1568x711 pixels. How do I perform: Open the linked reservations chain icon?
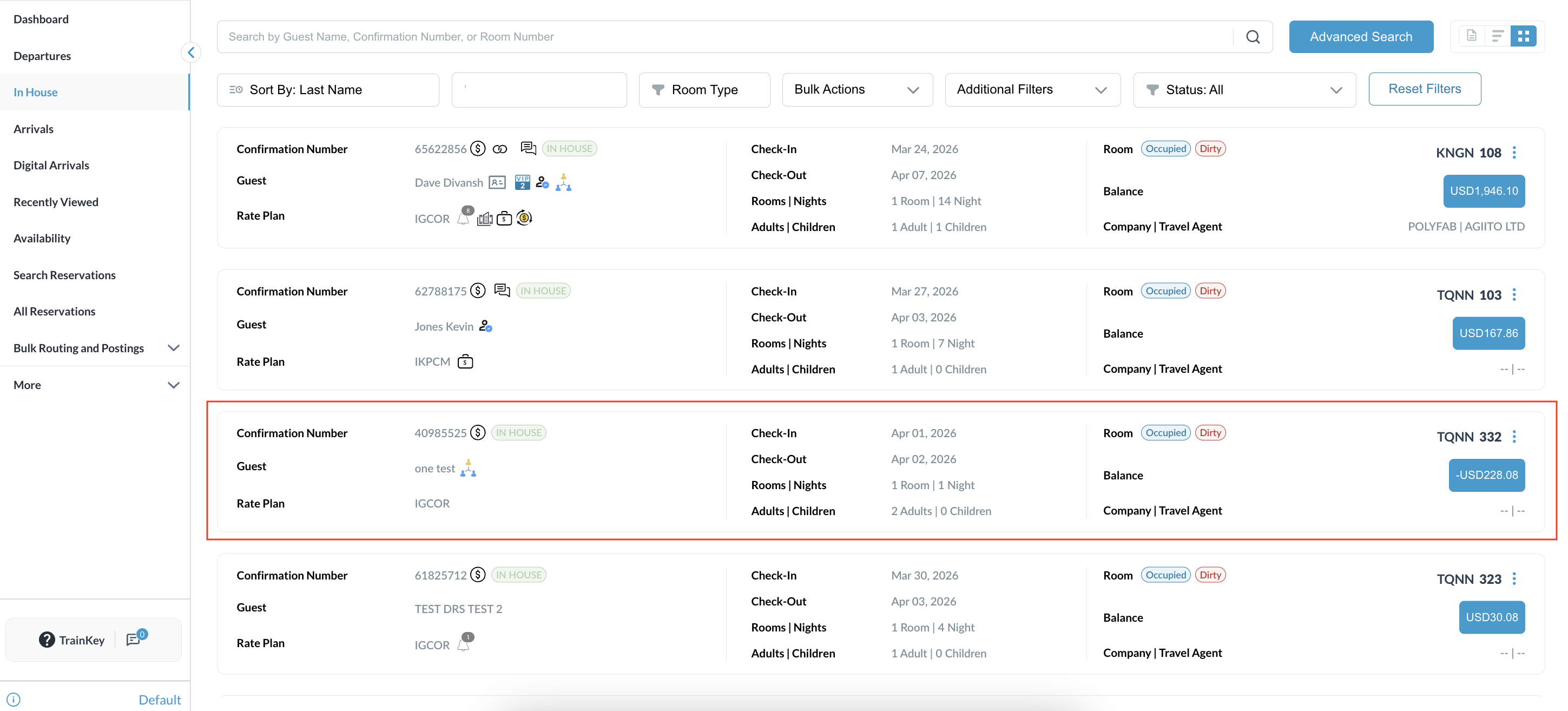point(500,149)
